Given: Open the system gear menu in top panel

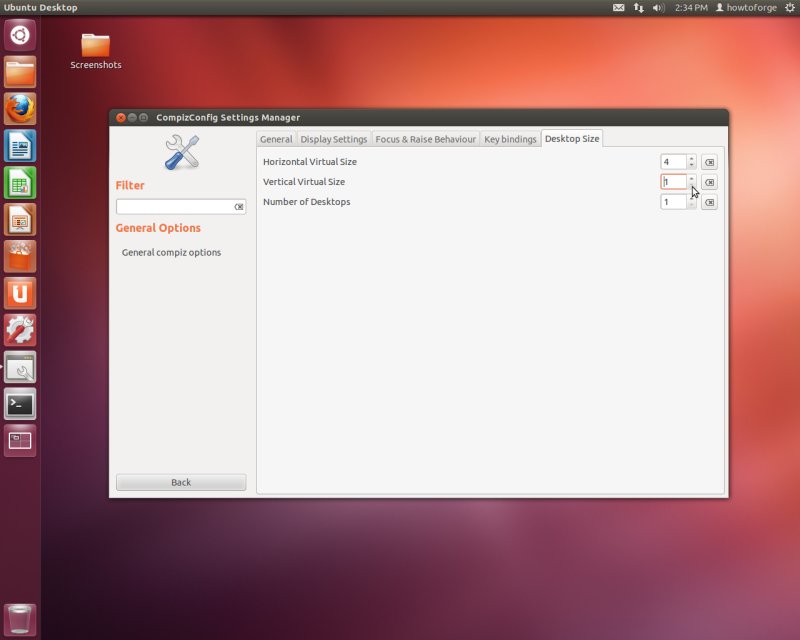Looking at the screenshot, I should 790,8.
